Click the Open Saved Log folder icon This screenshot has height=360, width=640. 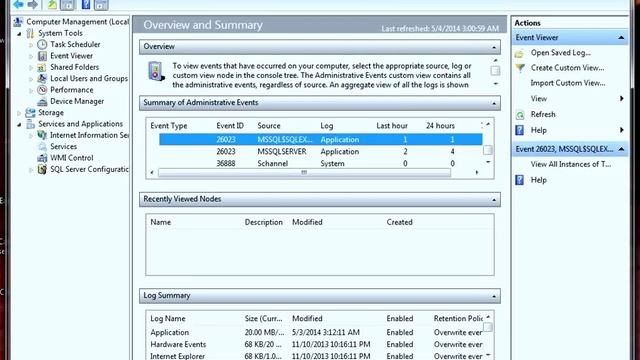tap(519, 53)
